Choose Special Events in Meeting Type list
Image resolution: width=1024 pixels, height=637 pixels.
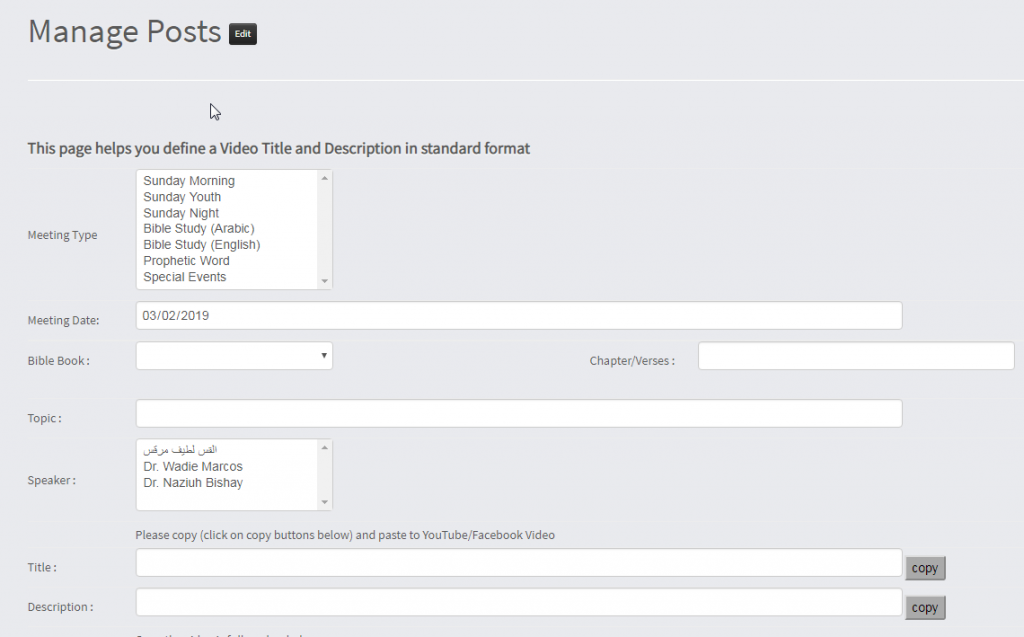pyautogui.click(x=185, y=277)
